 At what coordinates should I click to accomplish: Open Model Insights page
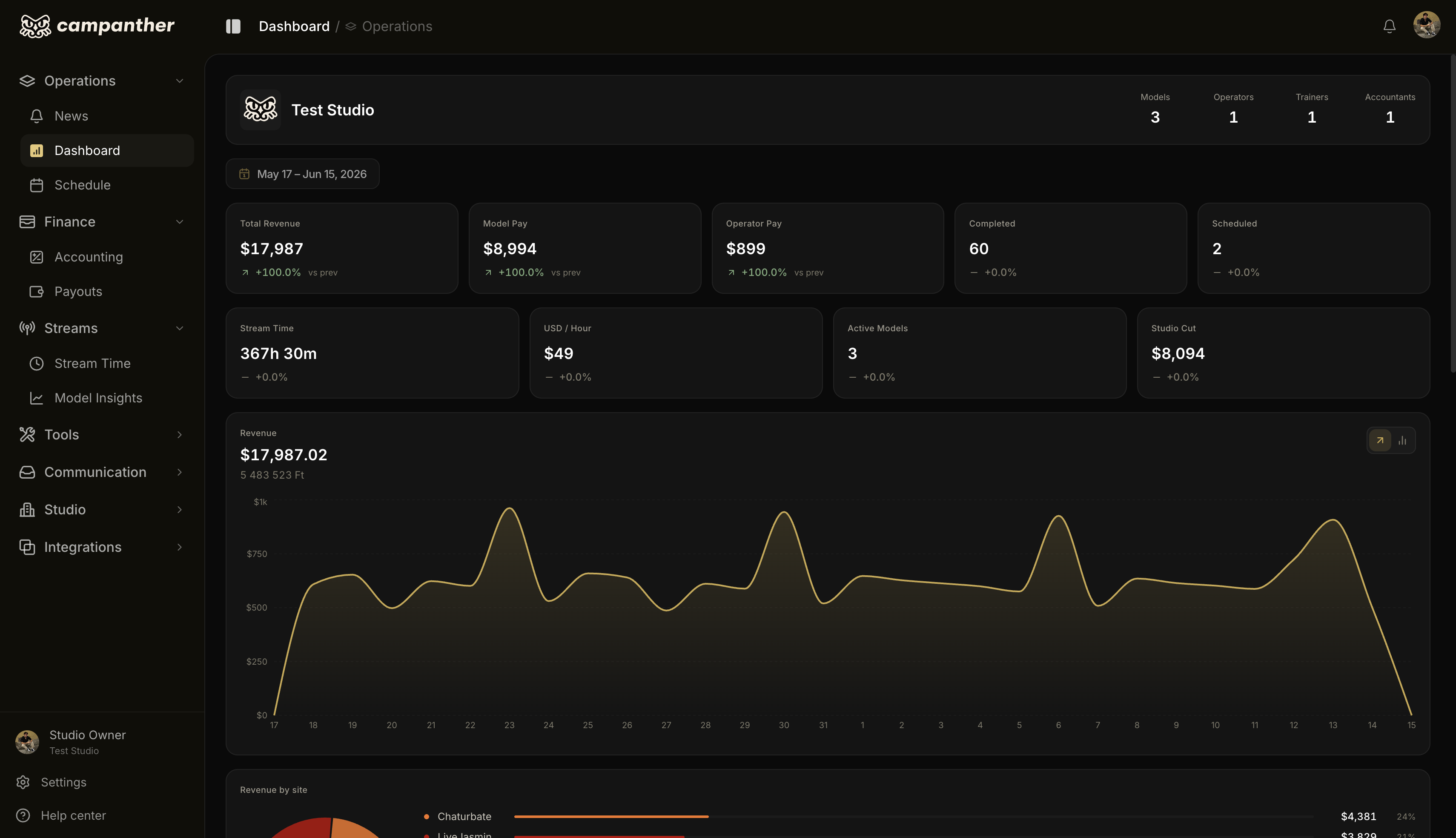pyautogui.click(x=107, y=398)
